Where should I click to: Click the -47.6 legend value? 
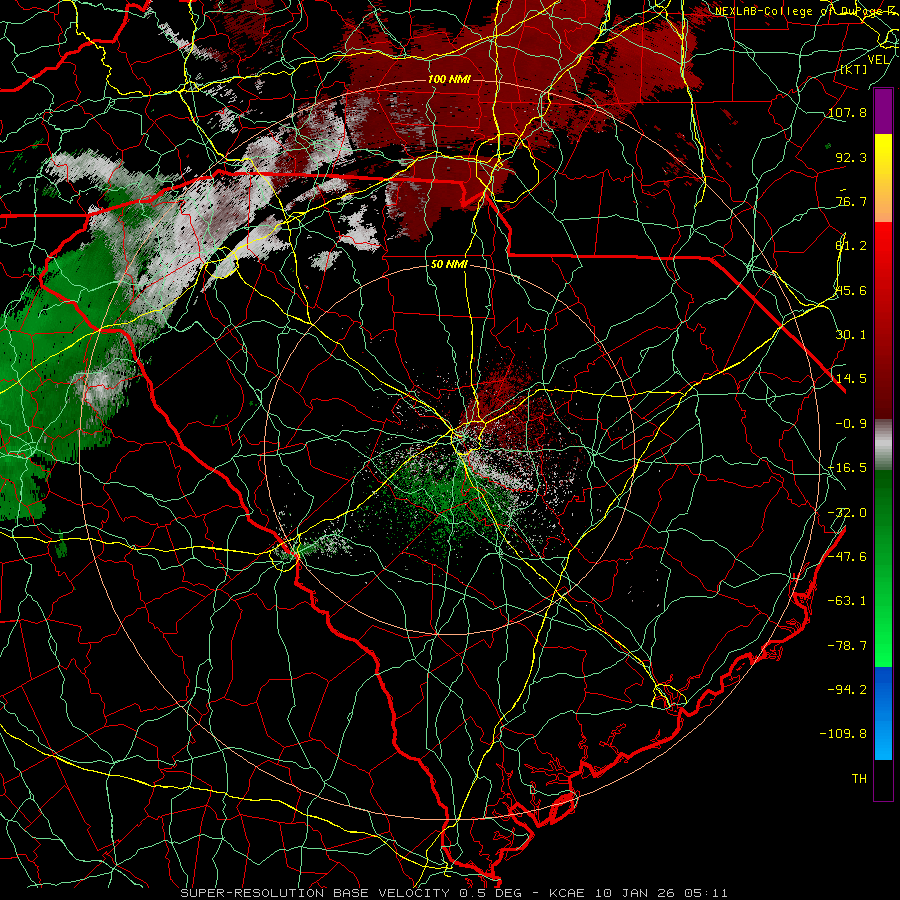847,557
